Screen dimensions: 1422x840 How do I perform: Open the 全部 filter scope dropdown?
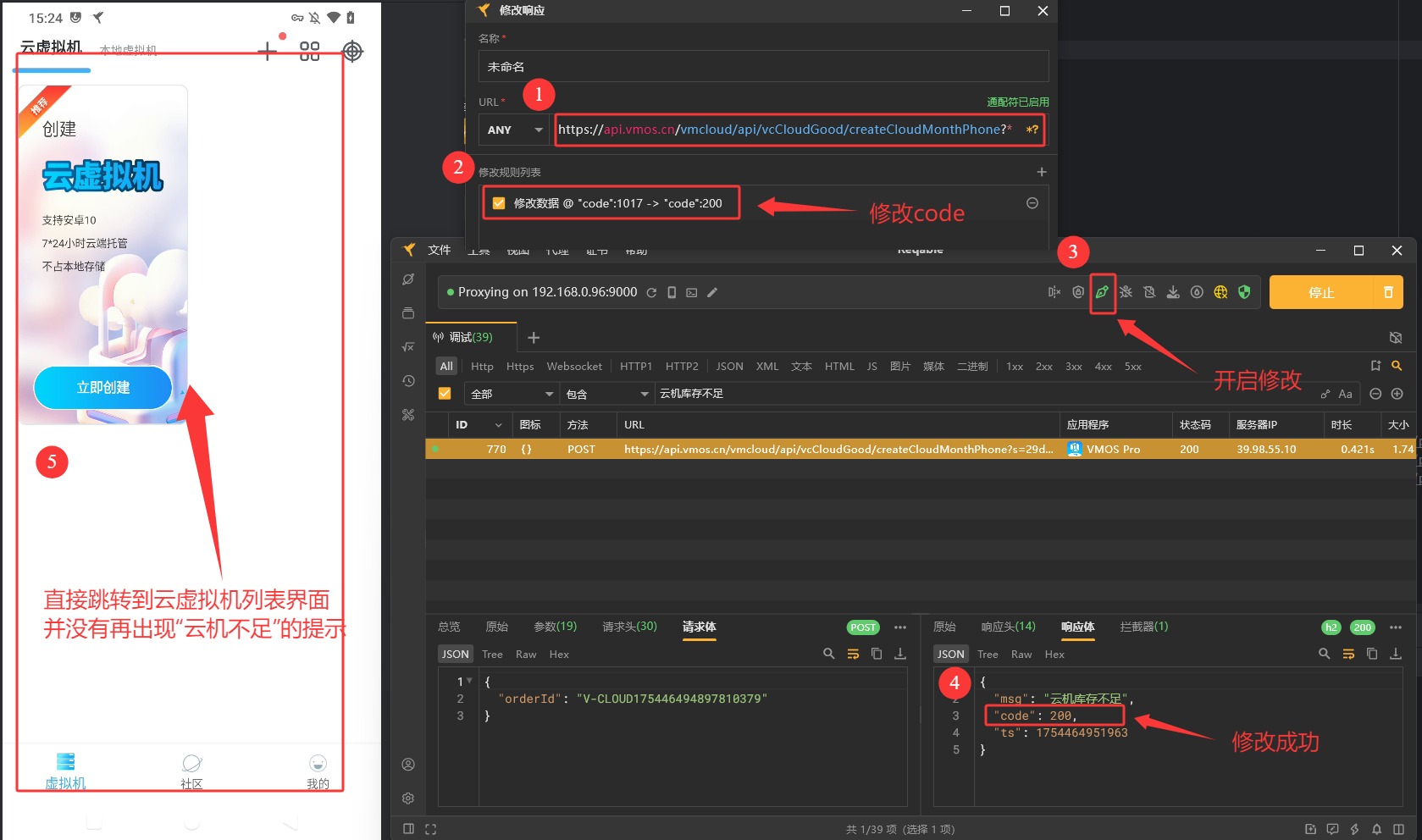512,394
